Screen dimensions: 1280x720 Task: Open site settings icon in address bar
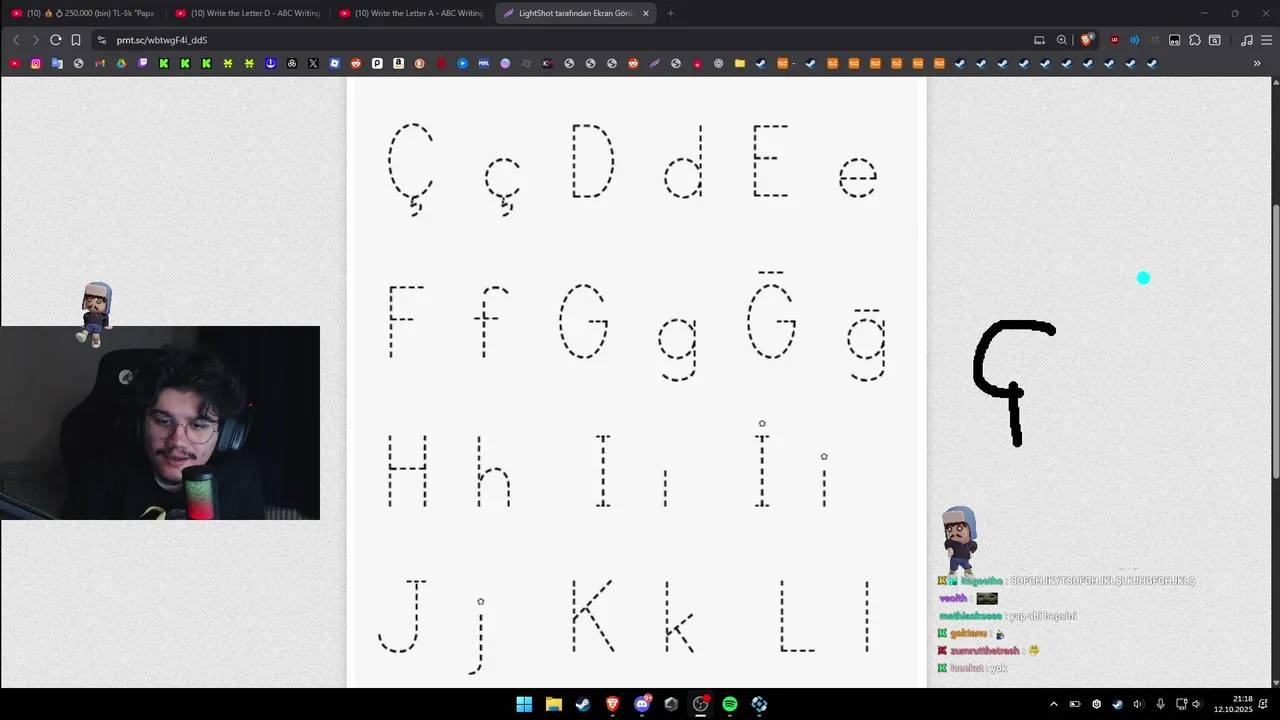coord(101,40)
